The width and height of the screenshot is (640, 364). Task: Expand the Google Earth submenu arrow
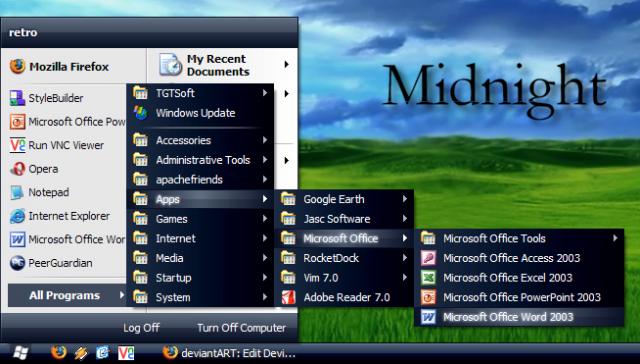click(404, 199)
